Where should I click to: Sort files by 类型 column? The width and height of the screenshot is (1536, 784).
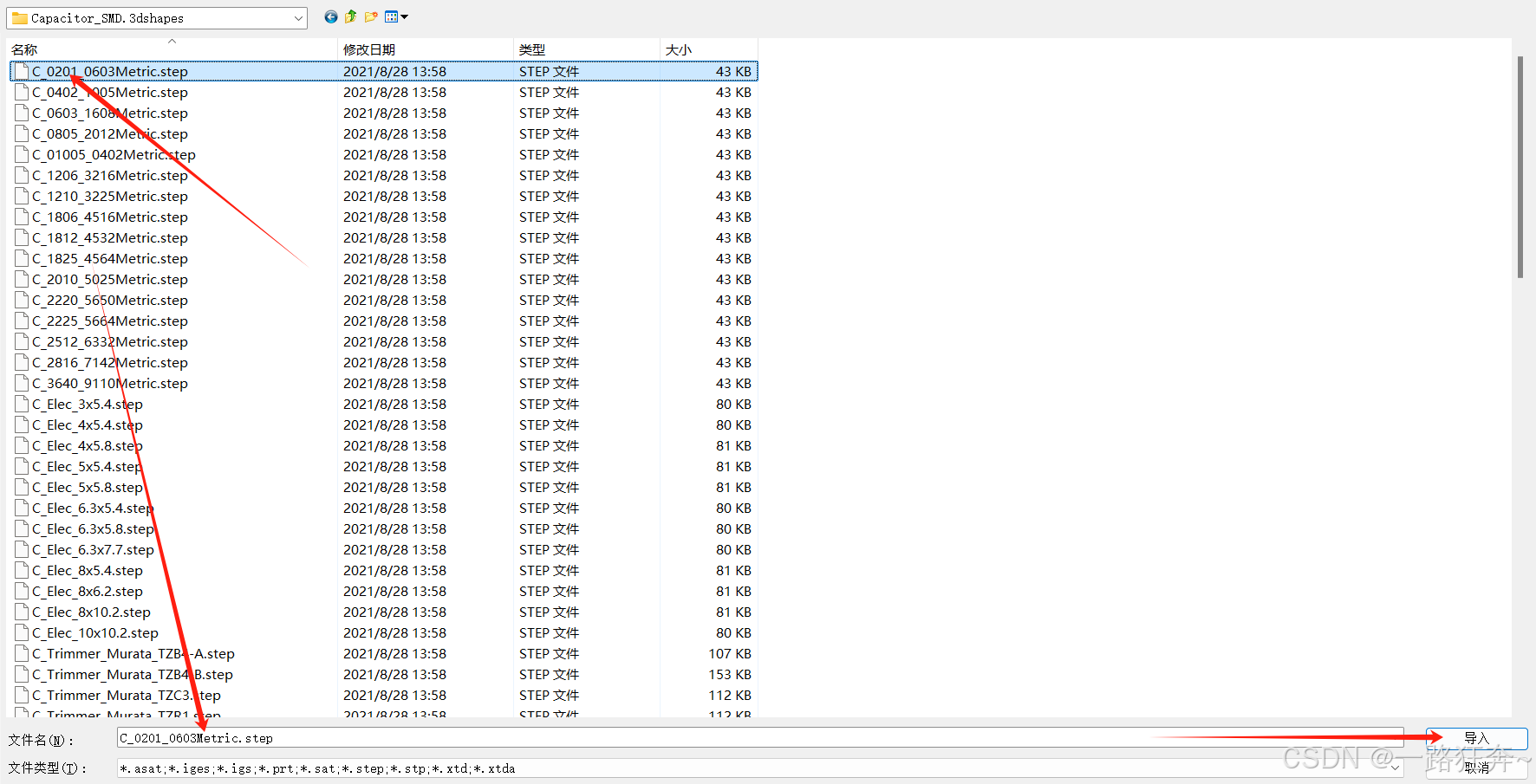click(586, 49)
